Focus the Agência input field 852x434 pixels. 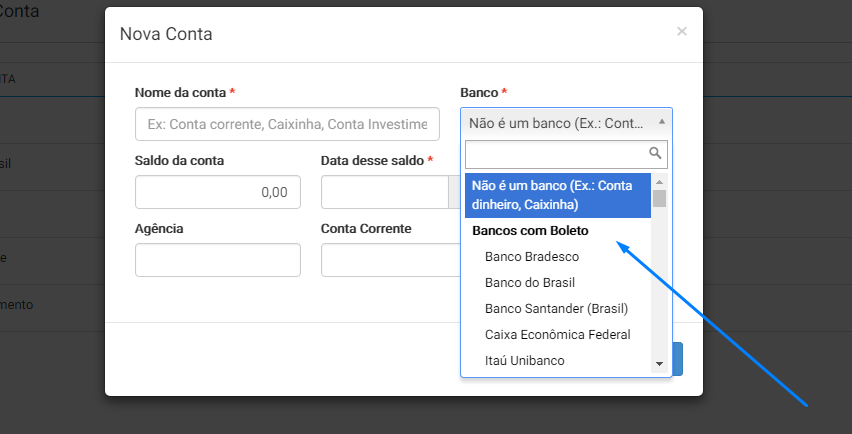217,260
